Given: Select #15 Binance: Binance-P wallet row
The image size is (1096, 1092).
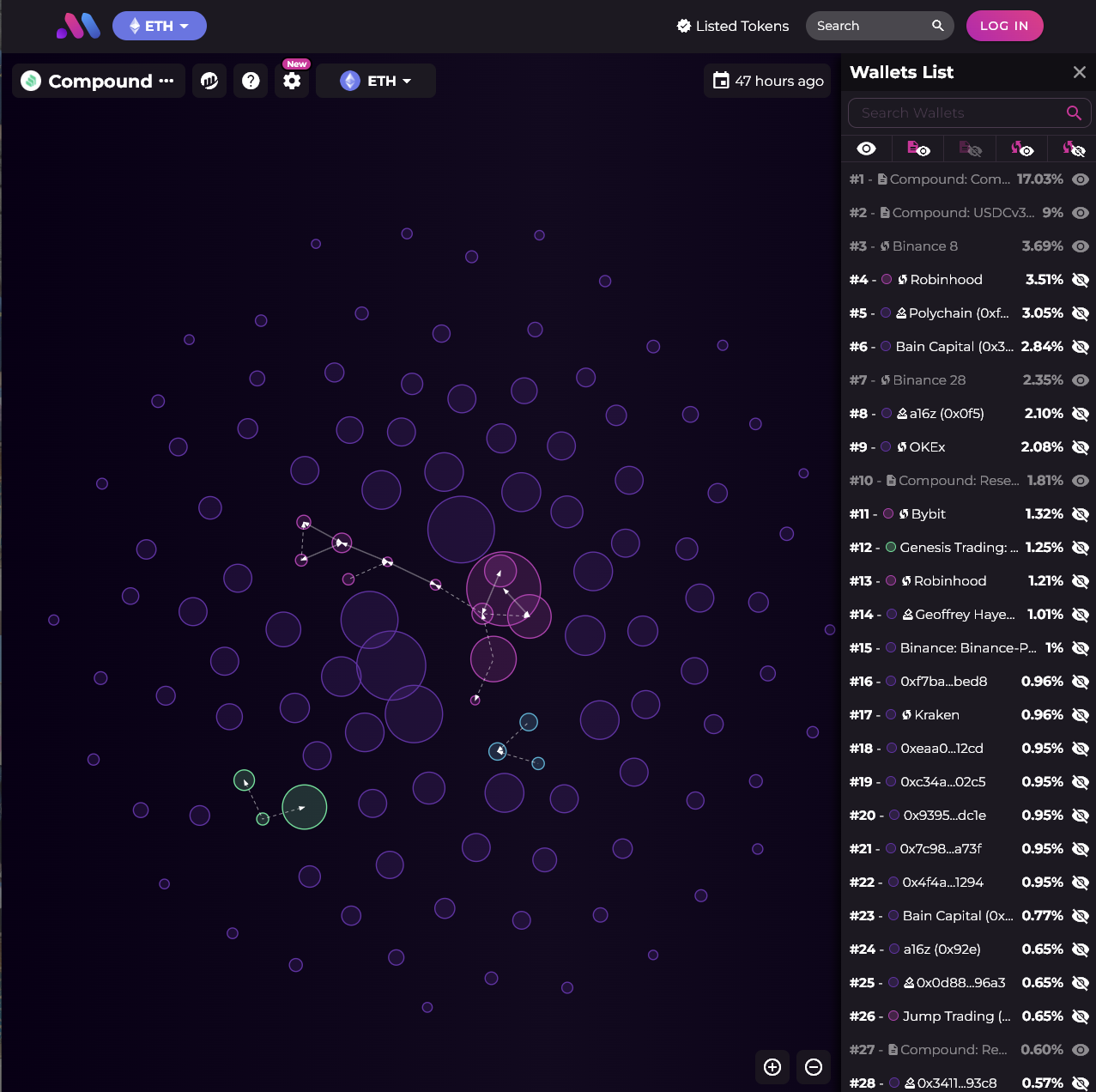Looking at the screenshot, I should coord(969,648).
